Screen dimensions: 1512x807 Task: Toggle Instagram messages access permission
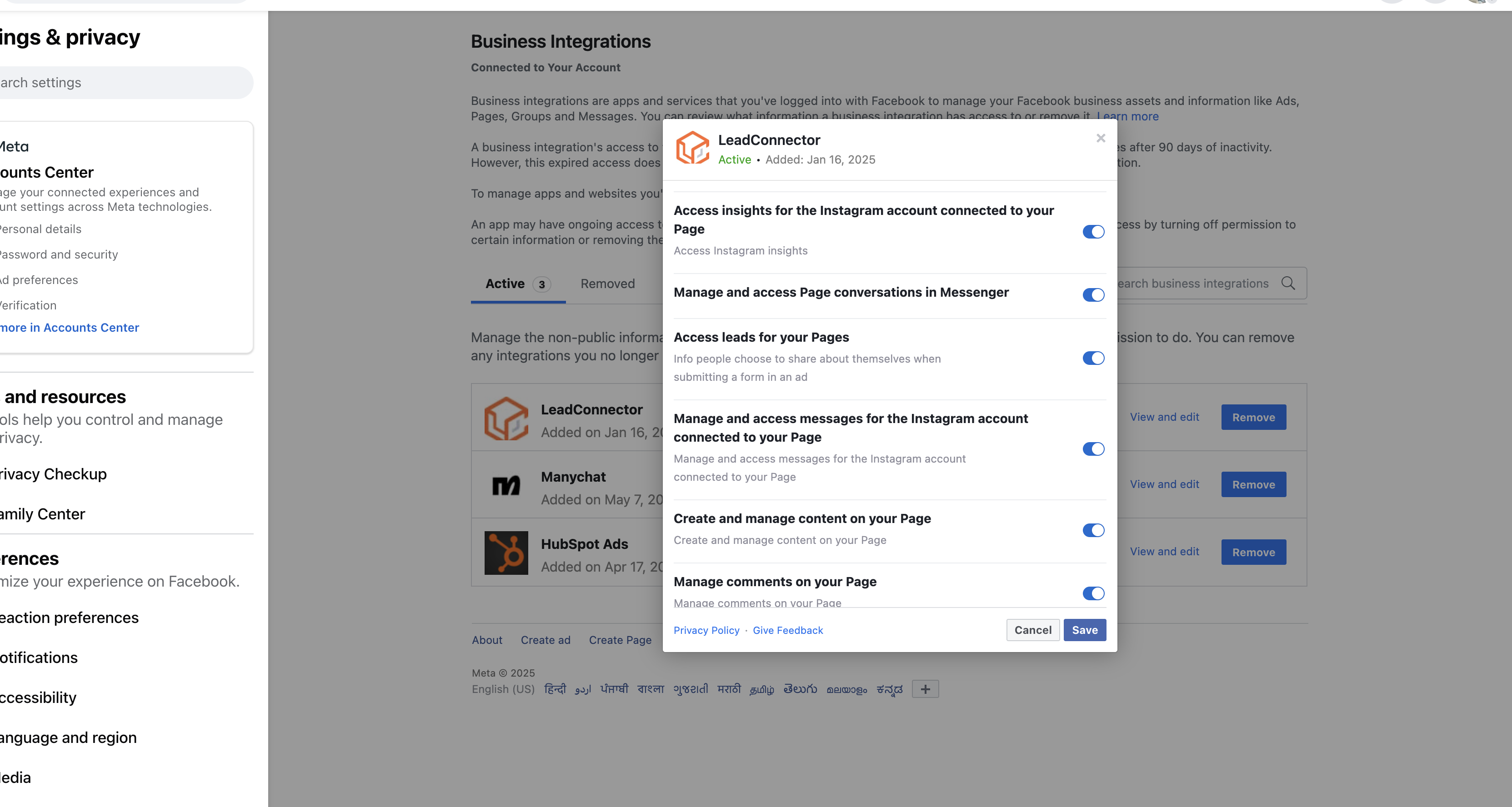(x=1093, y=448)
